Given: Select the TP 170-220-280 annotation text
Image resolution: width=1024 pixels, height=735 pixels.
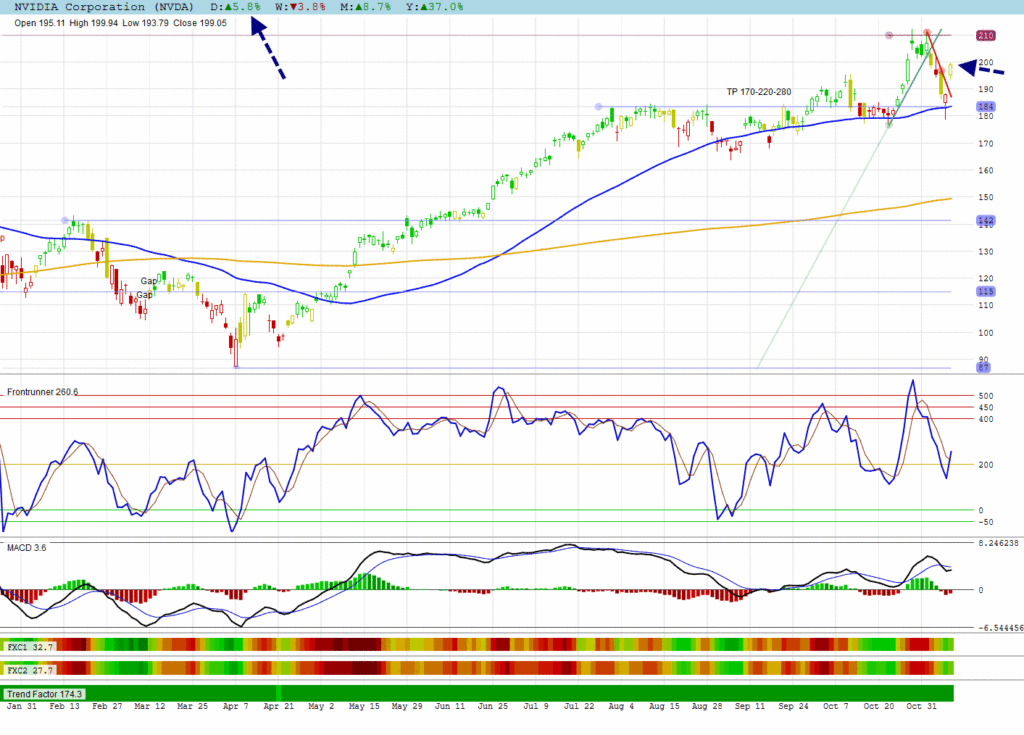Looking at the screenshot, I should coord(758,92).
